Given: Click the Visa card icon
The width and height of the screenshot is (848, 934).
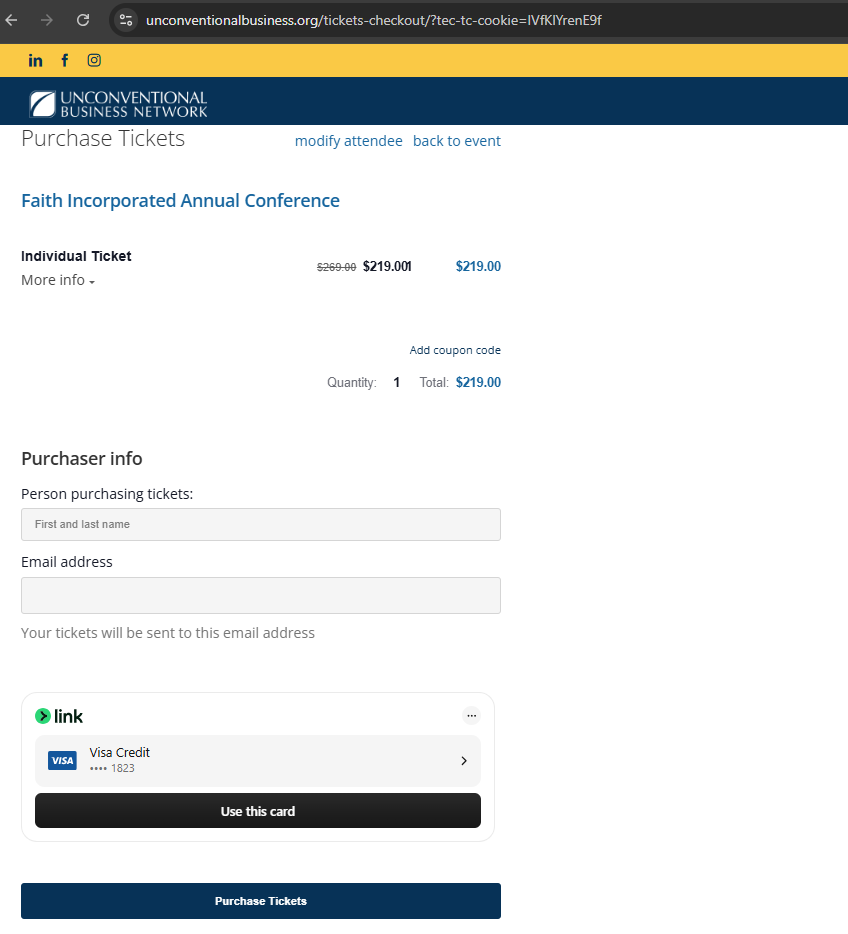Looking at the screenshot, I should click(62, 761).
